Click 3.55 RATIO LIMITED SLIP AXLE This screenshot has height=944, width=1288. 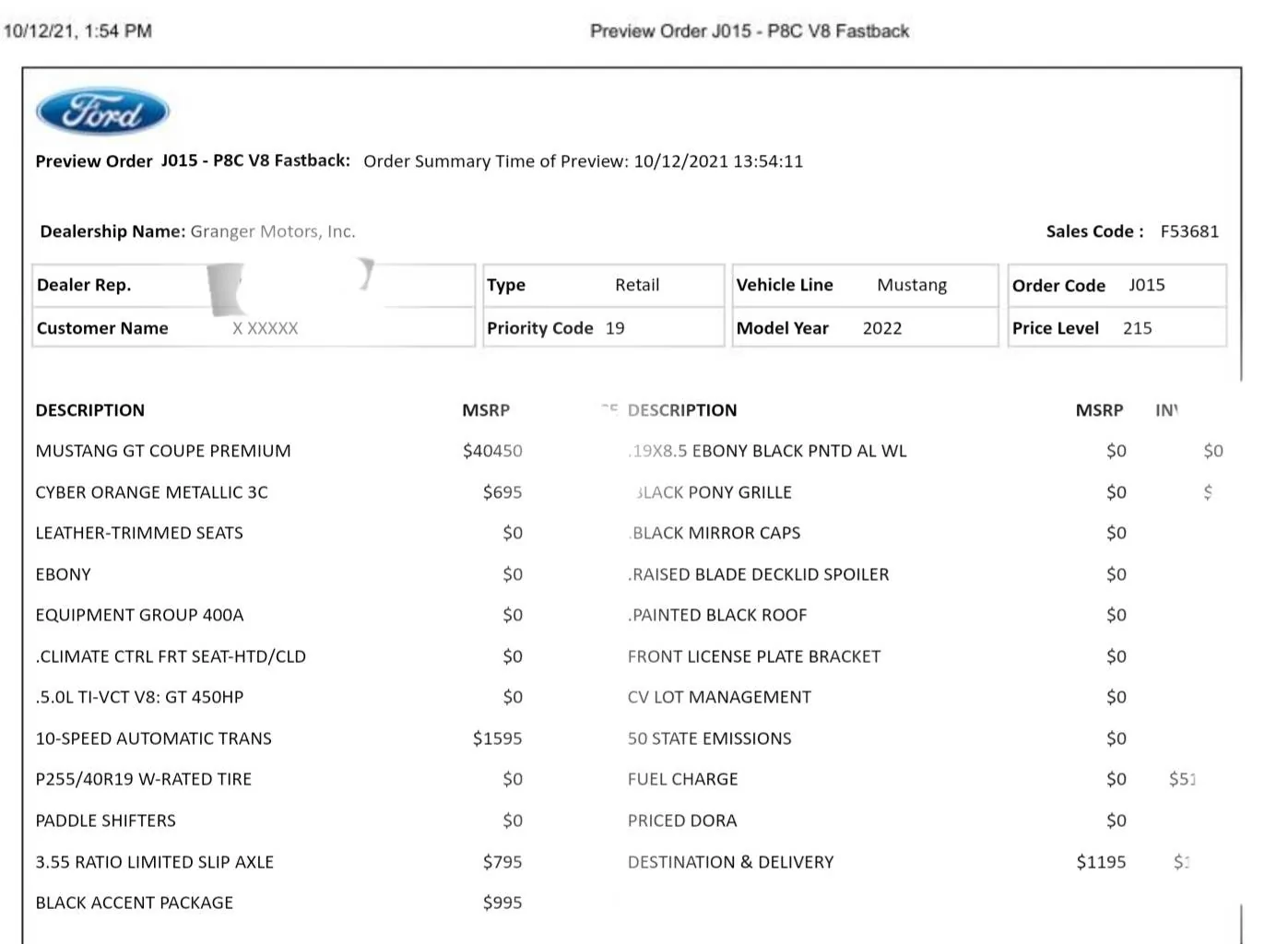[154, 862]
